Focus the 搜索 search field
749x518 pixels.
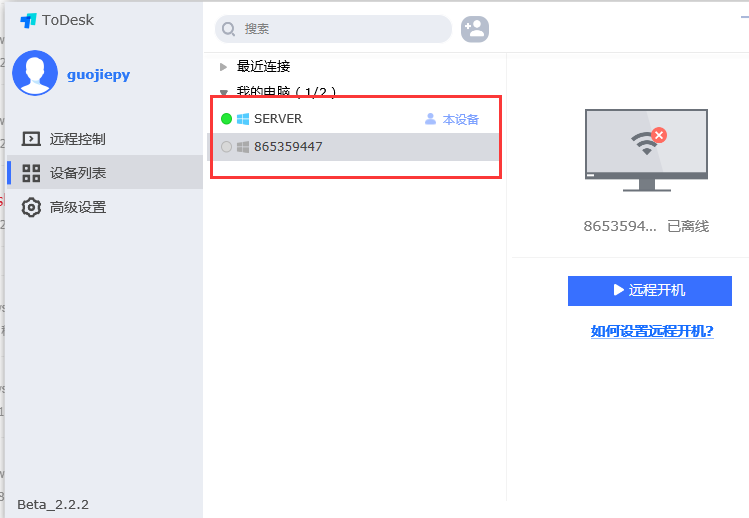coord(333,29)
